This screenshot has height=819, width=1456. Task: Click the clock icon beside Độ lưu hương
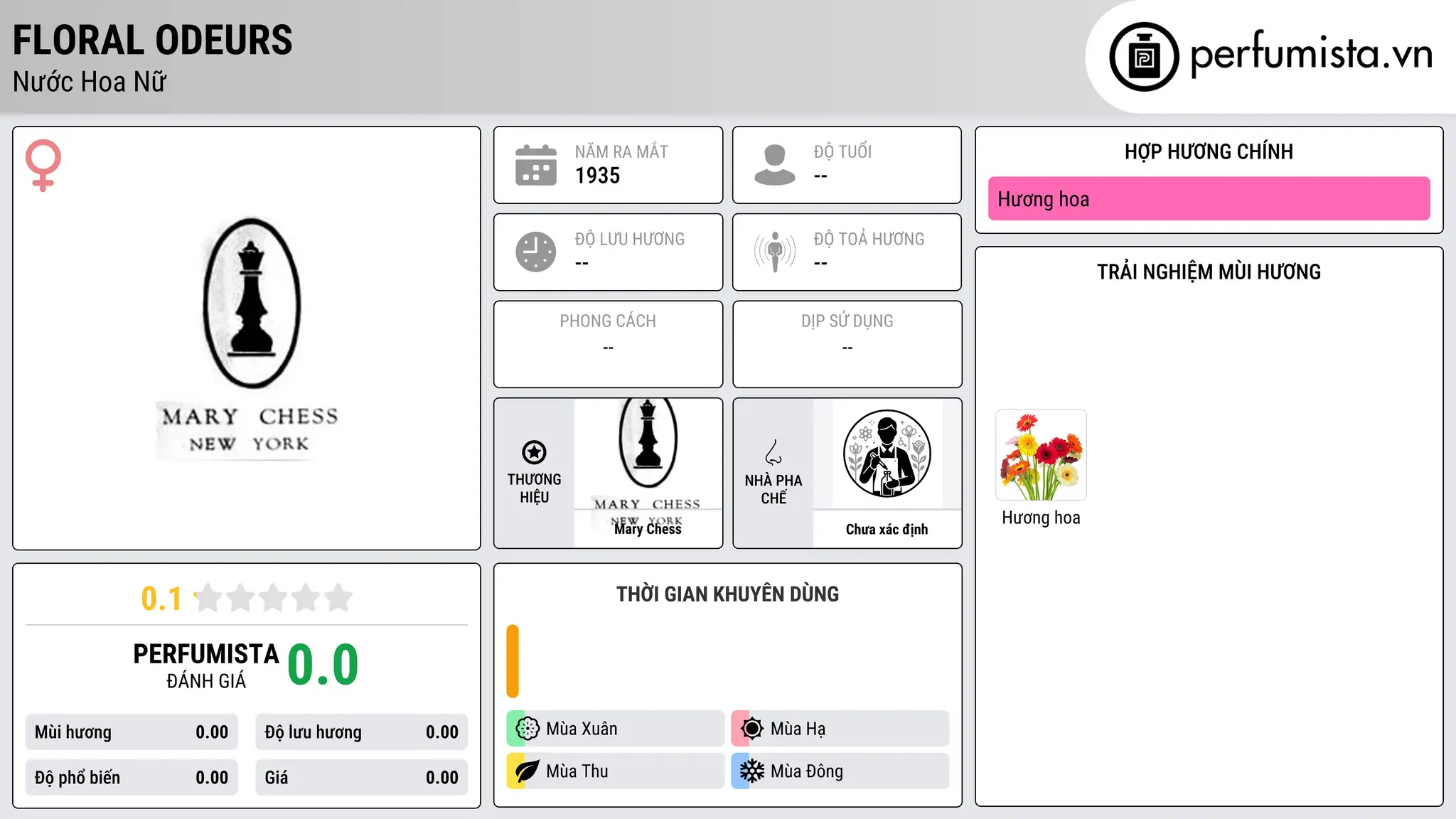pyautogui.click(x=535, y=252)
